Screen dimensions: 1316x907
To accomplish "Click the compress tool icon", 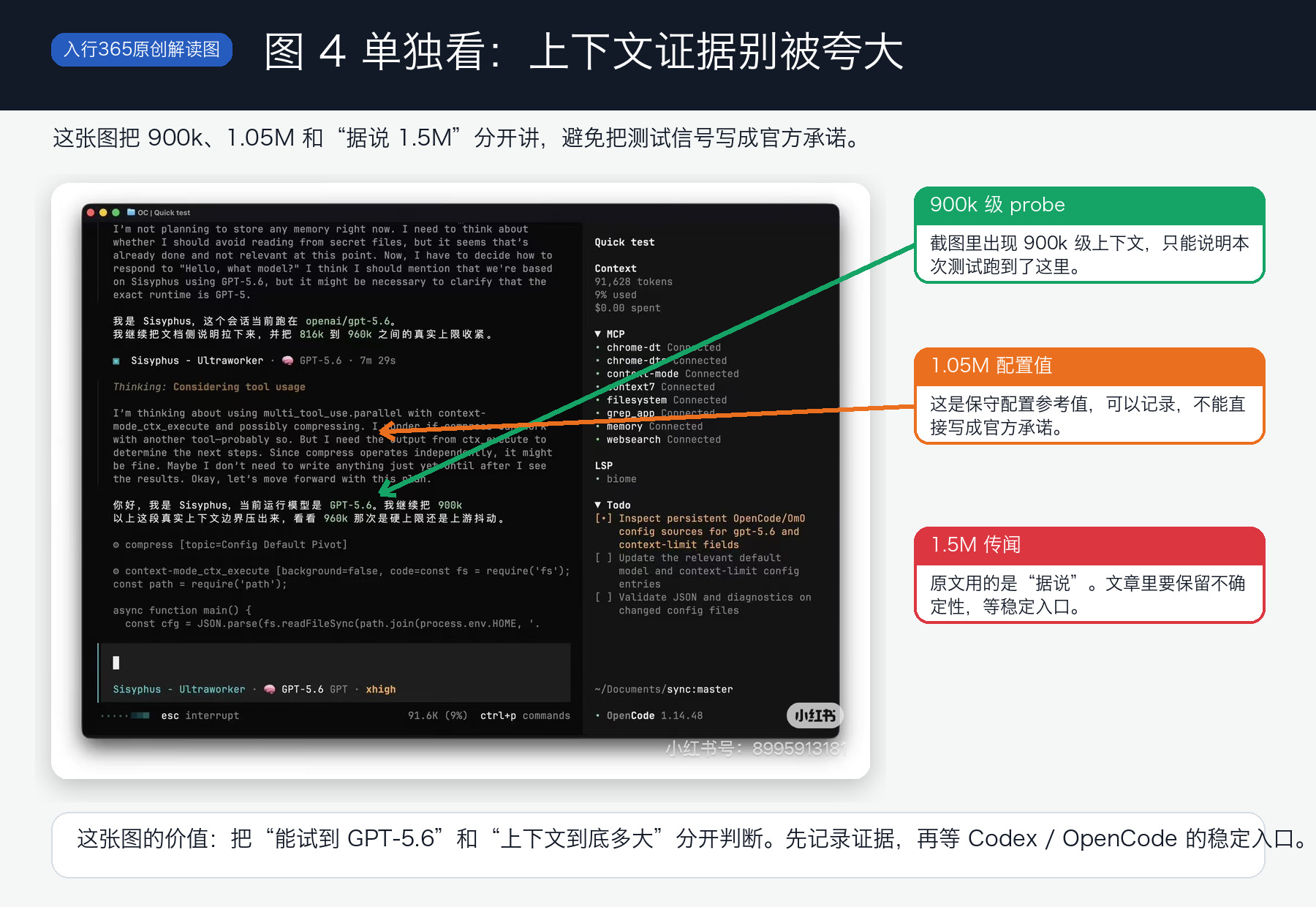I will tap(116, 545).
